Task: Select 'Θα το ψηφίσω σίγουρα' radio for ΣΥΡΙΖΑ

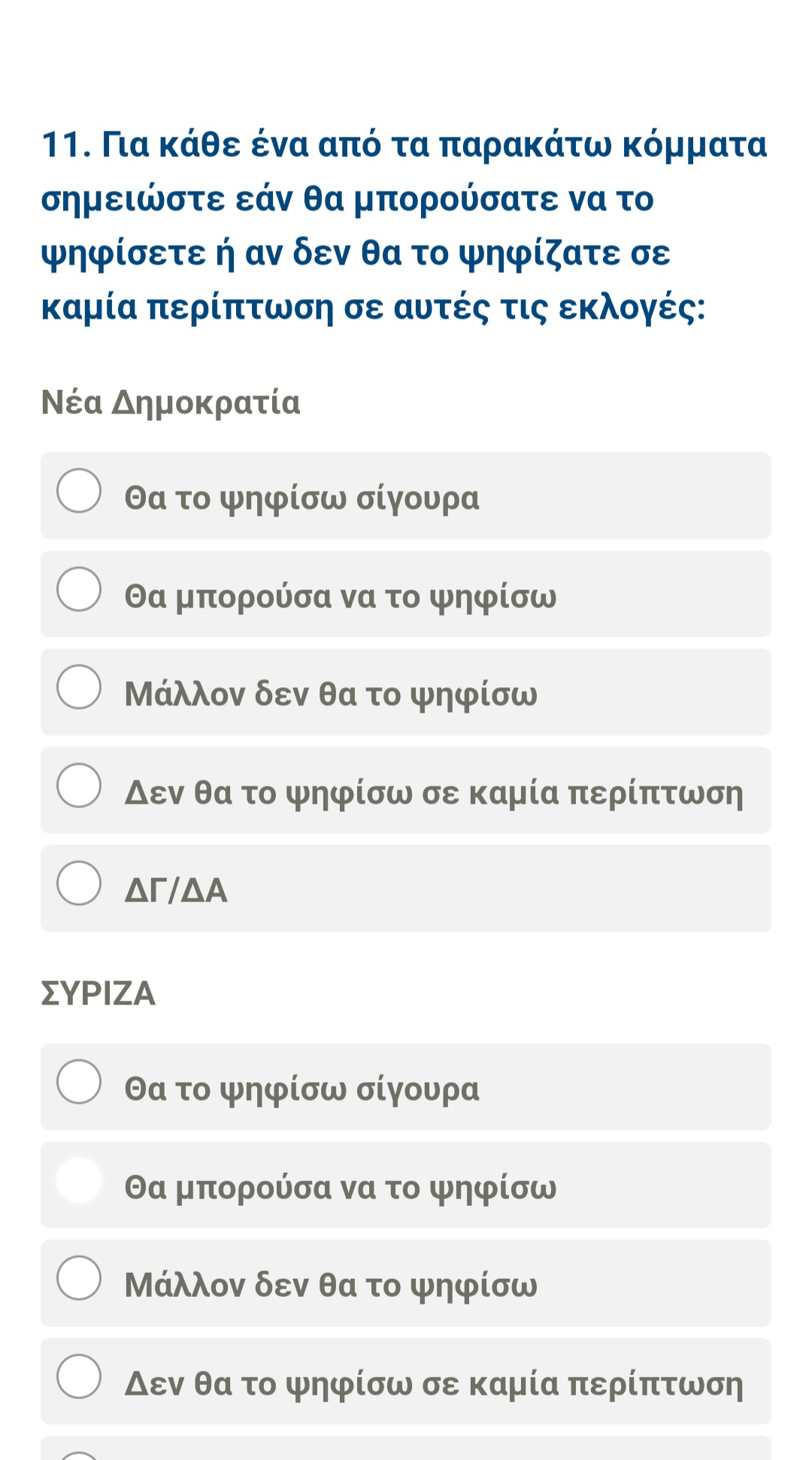Action: tap(79, 1082)
